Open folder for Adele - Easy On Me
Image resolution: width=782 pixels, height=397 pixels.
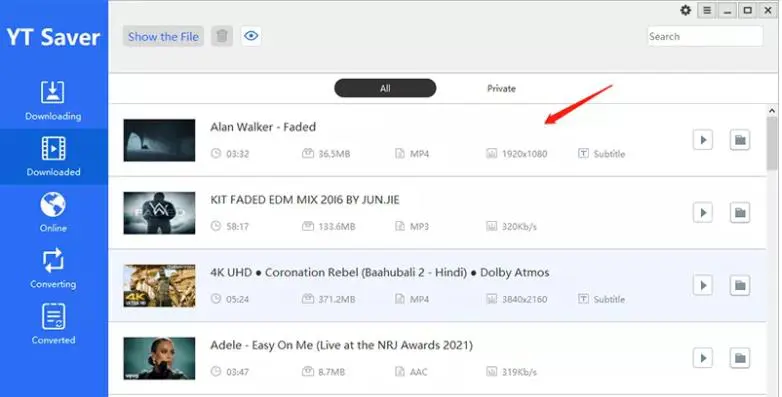[740, 358]
